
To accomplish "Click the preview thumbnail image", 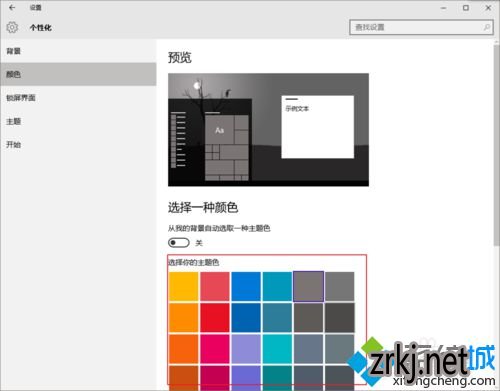I will 268,130.
